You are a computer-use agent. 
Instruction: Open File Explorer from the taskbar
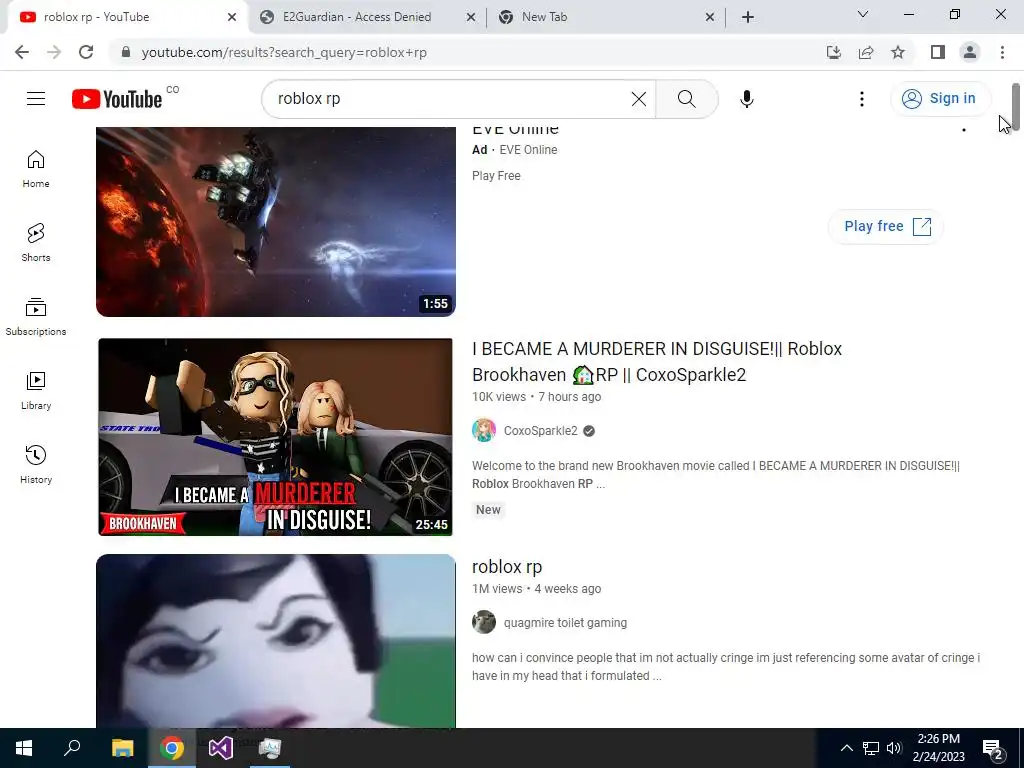122,748
